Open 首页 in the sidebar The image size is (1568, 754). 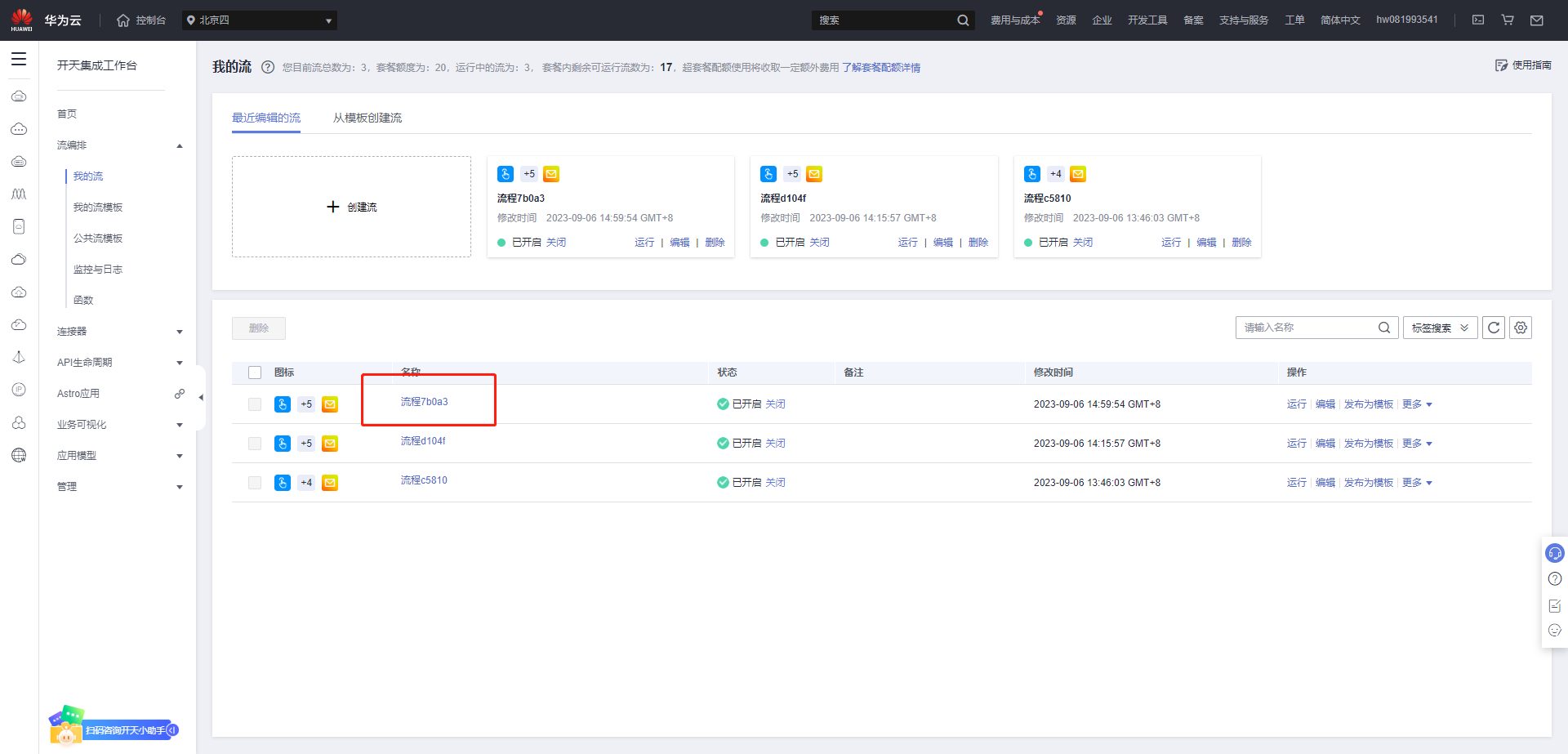tap(67, 114)
